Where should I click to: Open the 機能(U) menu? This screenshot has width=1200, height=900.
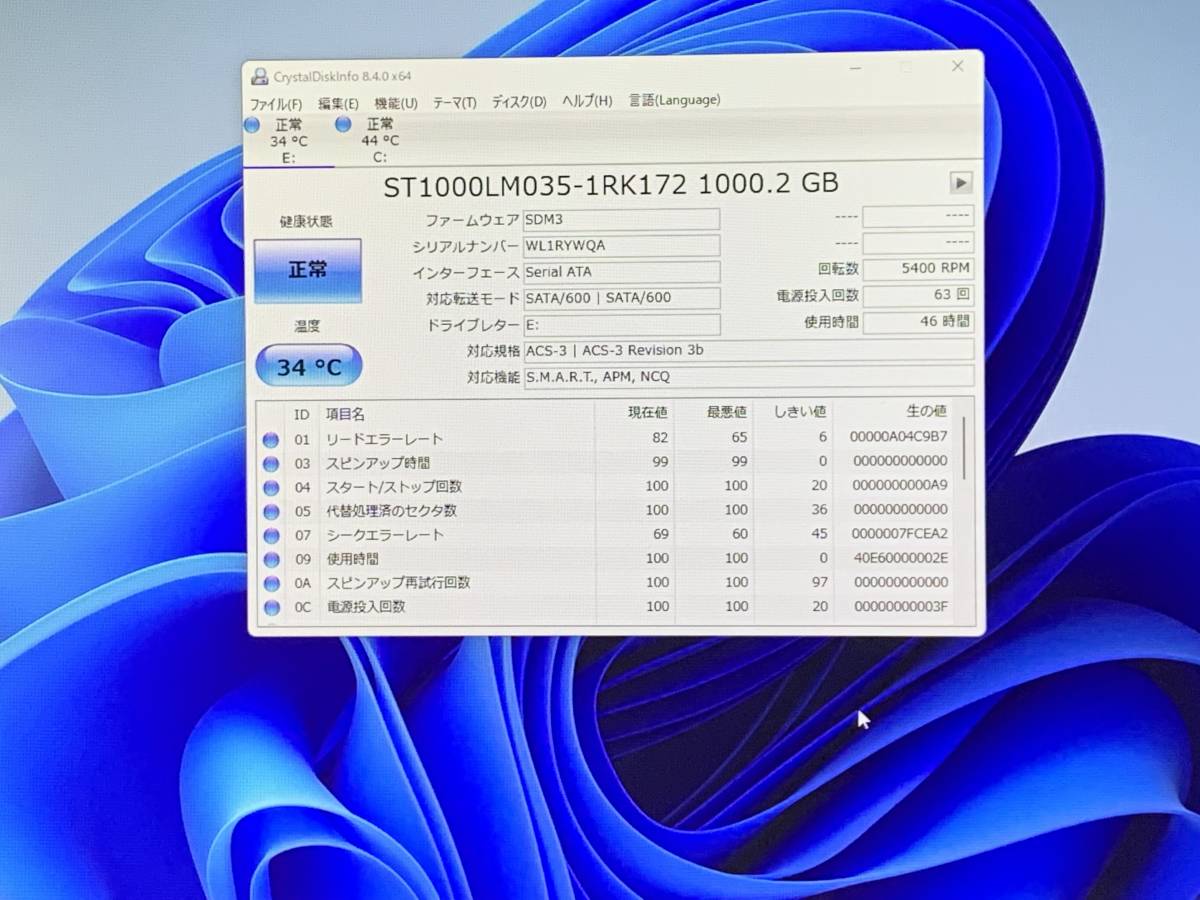click(396, 102)
